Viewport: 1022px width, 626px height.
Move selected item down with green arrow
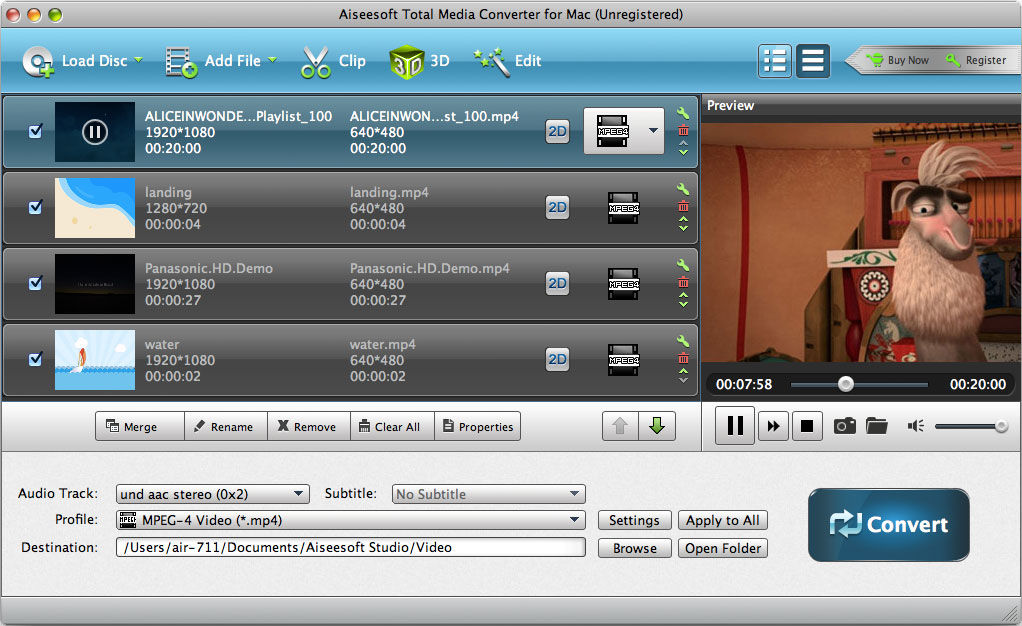pos(656,426)
